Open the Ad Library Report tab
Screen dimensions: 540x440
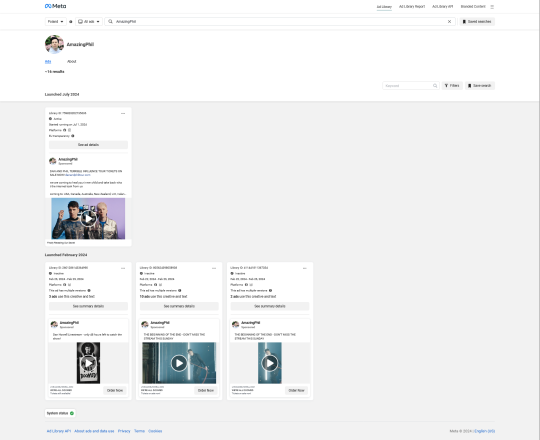coord(412,7)
